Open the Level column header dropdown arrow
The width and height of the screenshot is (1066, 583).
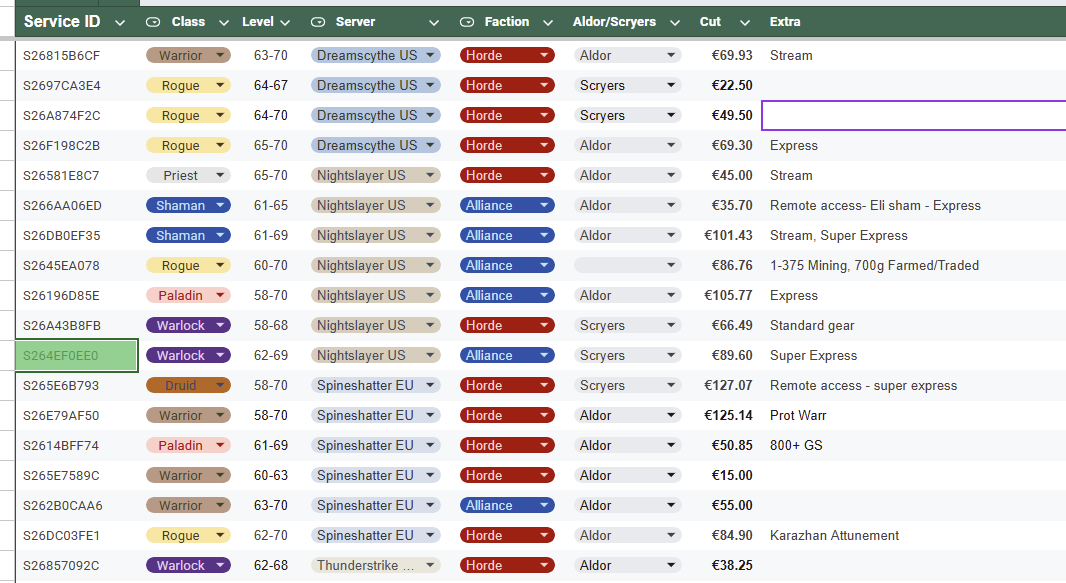coord(285,22)
